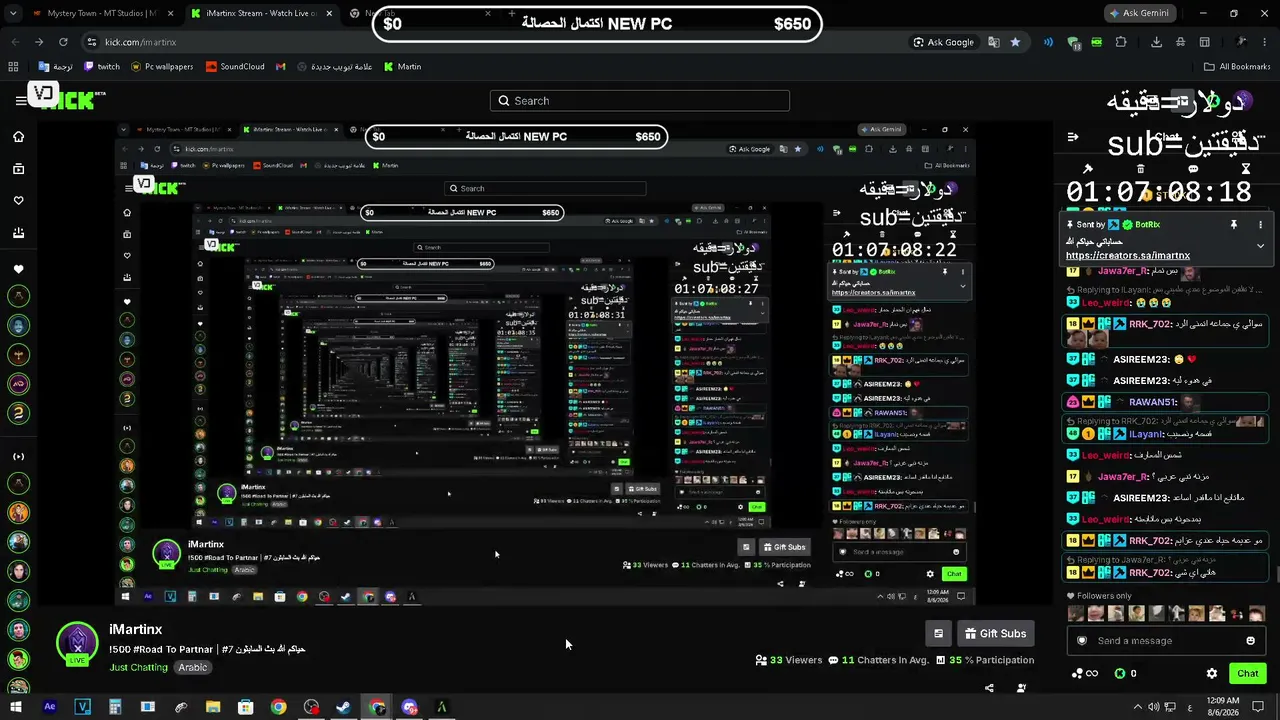This screenshot has width=1280, height=720.
Task: Open File Explorer from taskbar
Action: [213, 707]
